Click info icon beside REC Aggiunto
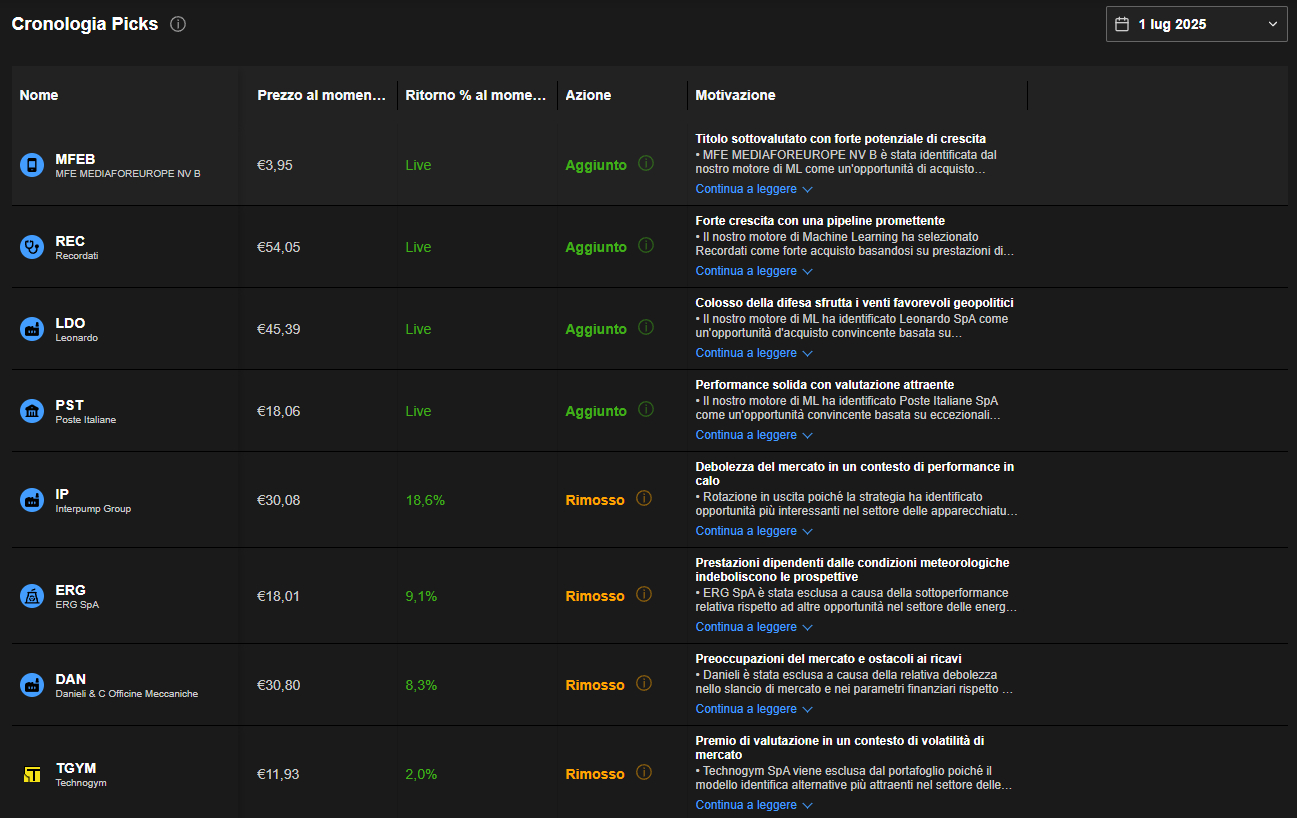1297x818 pixels. tap(646, 246)
